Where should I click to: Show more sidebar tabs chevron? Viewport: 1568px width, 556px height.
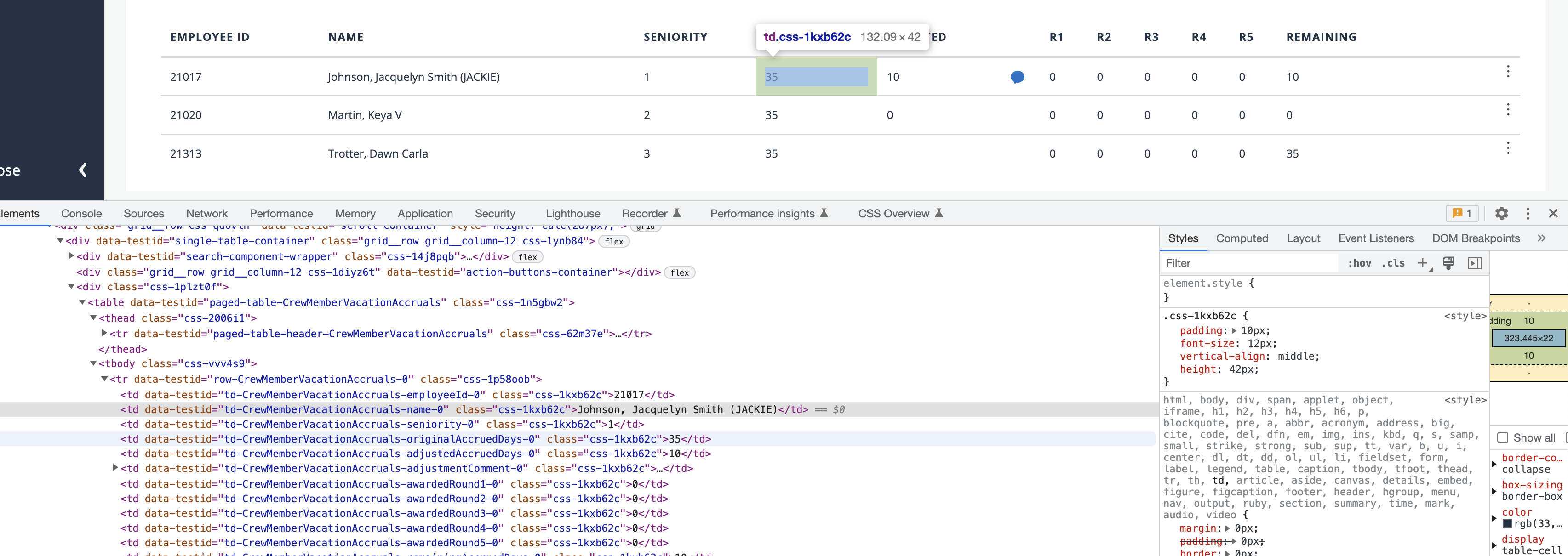[1541, 238]
